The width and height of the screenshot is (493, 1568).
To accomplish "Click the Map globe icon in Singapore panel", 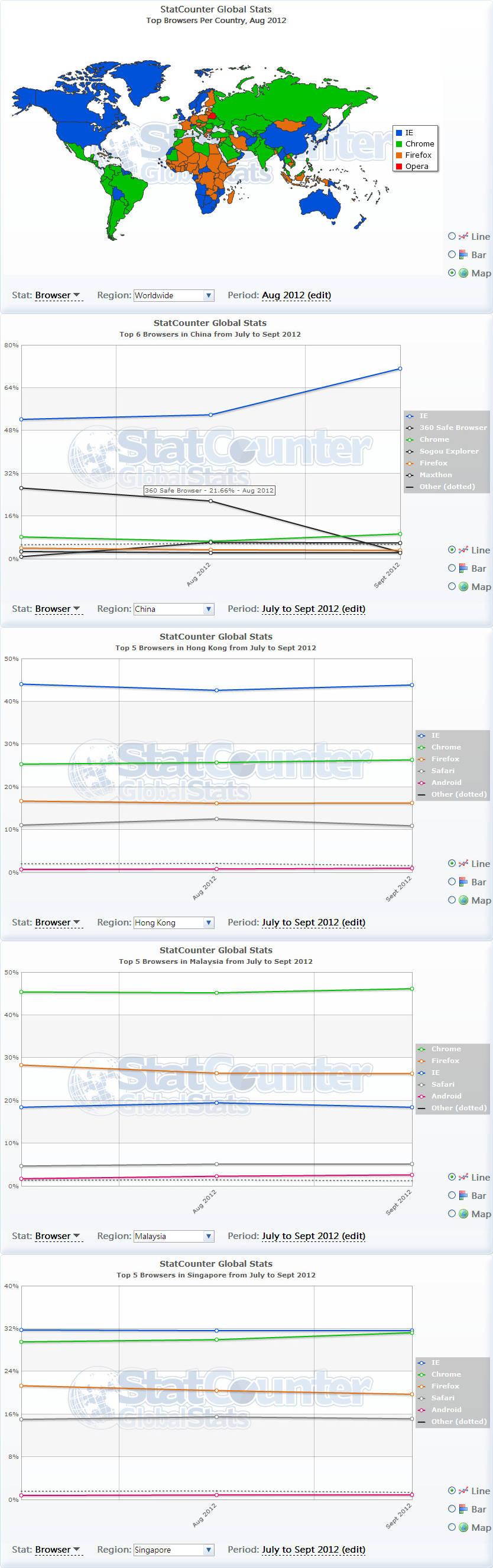I will point(463,1527).
